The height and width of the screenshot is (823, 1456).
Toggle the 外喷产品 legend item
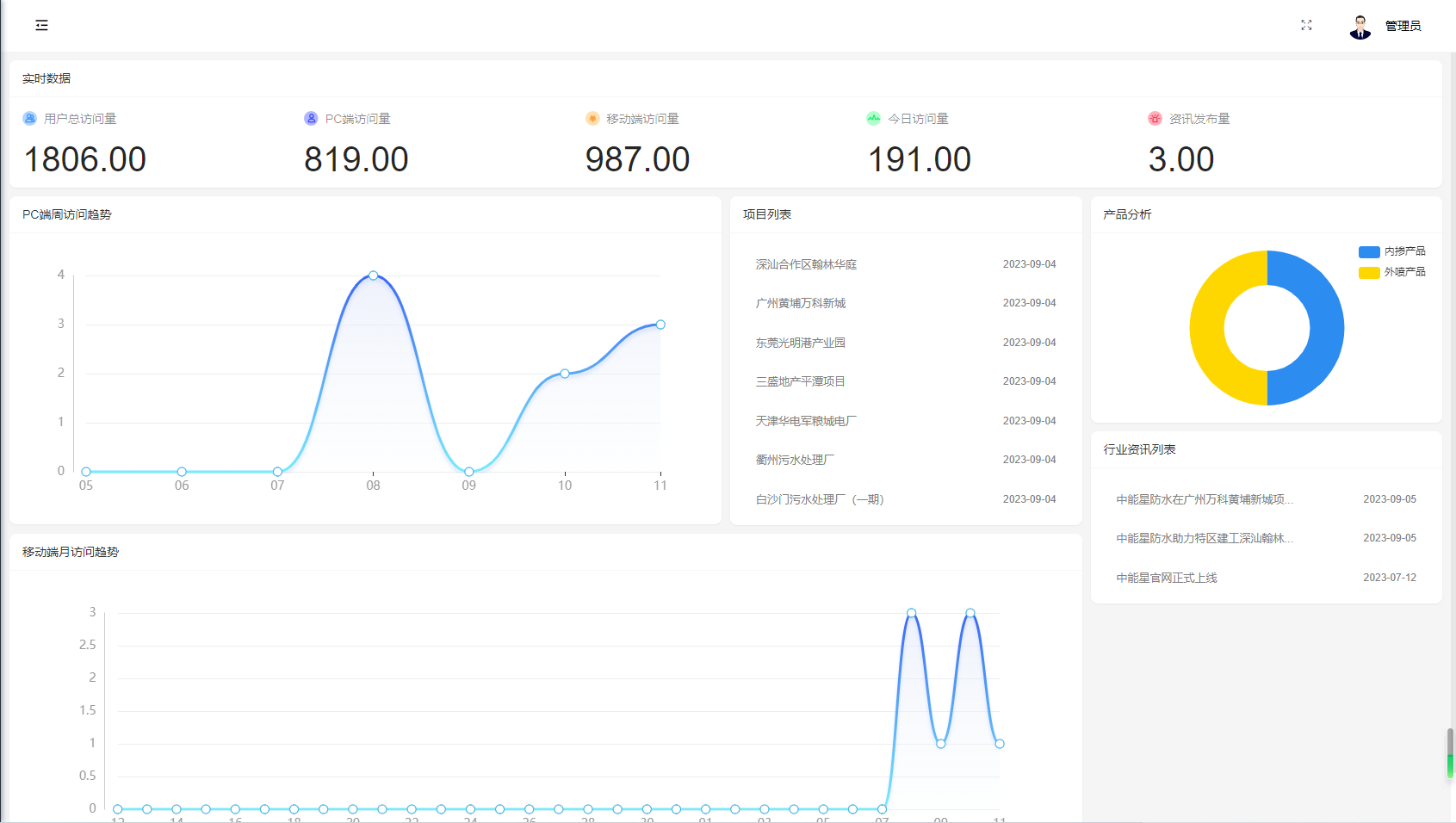point(1391,272)
